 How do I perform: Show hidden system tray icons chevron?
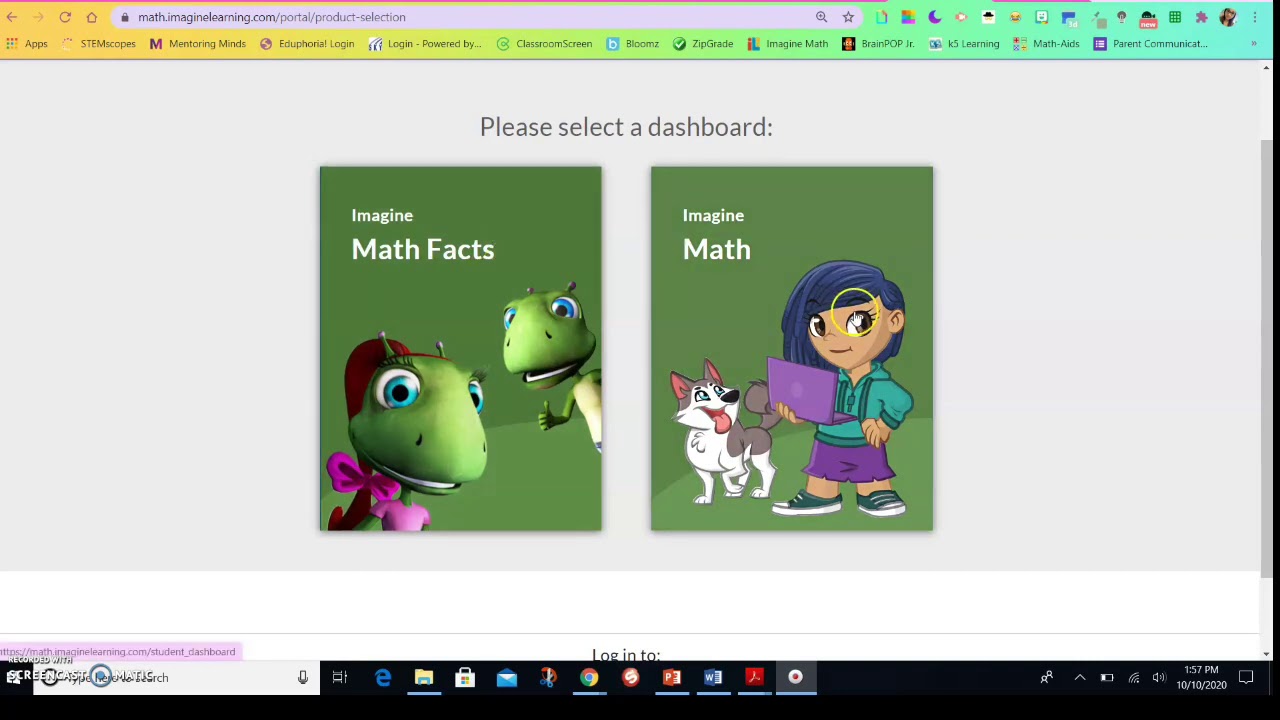point(1080,678)
